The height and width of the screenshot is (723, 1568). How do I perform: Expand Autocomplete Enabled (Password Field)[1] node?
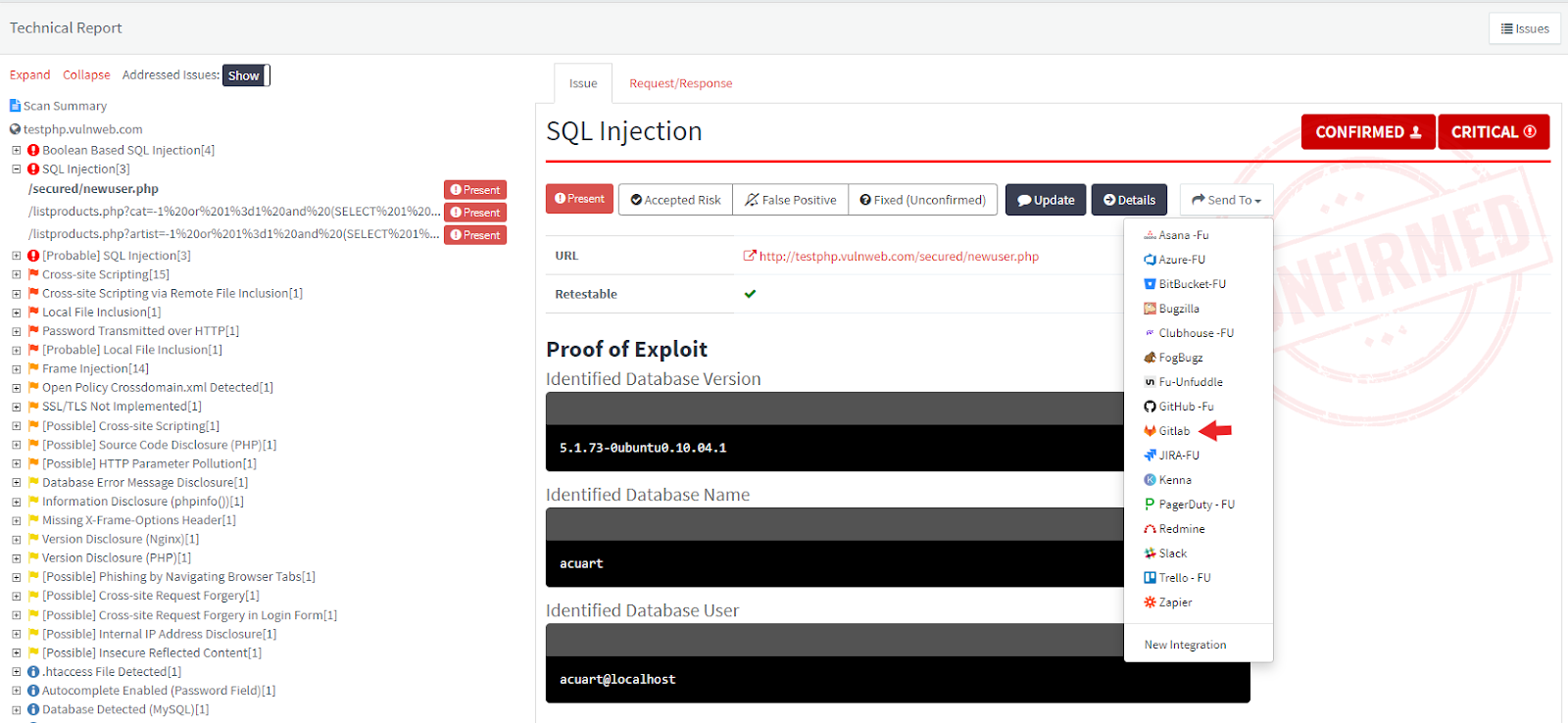(17, 691)
